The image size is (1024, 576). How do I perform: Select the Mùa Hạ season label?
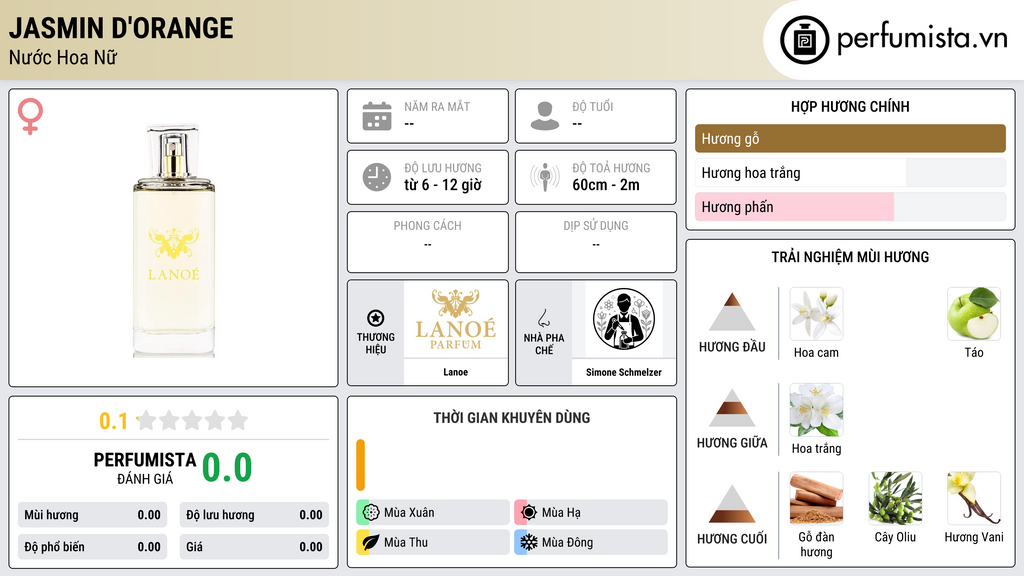point(561,513)
